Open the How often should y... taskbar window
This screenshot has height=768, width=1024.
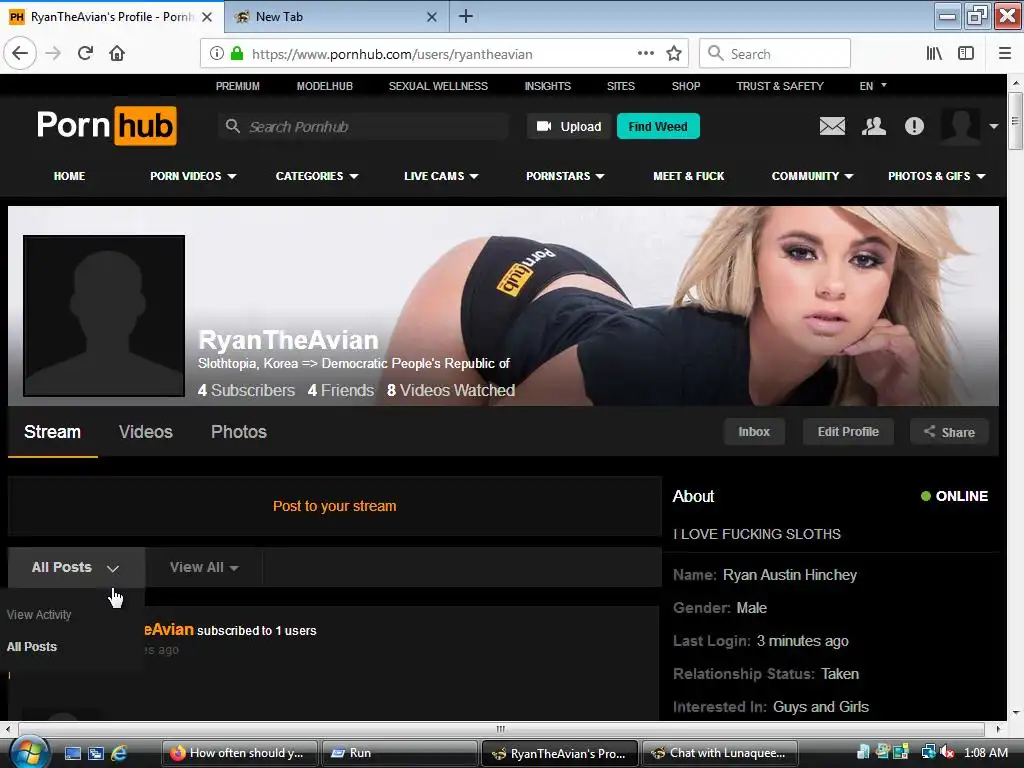[239, 753]
